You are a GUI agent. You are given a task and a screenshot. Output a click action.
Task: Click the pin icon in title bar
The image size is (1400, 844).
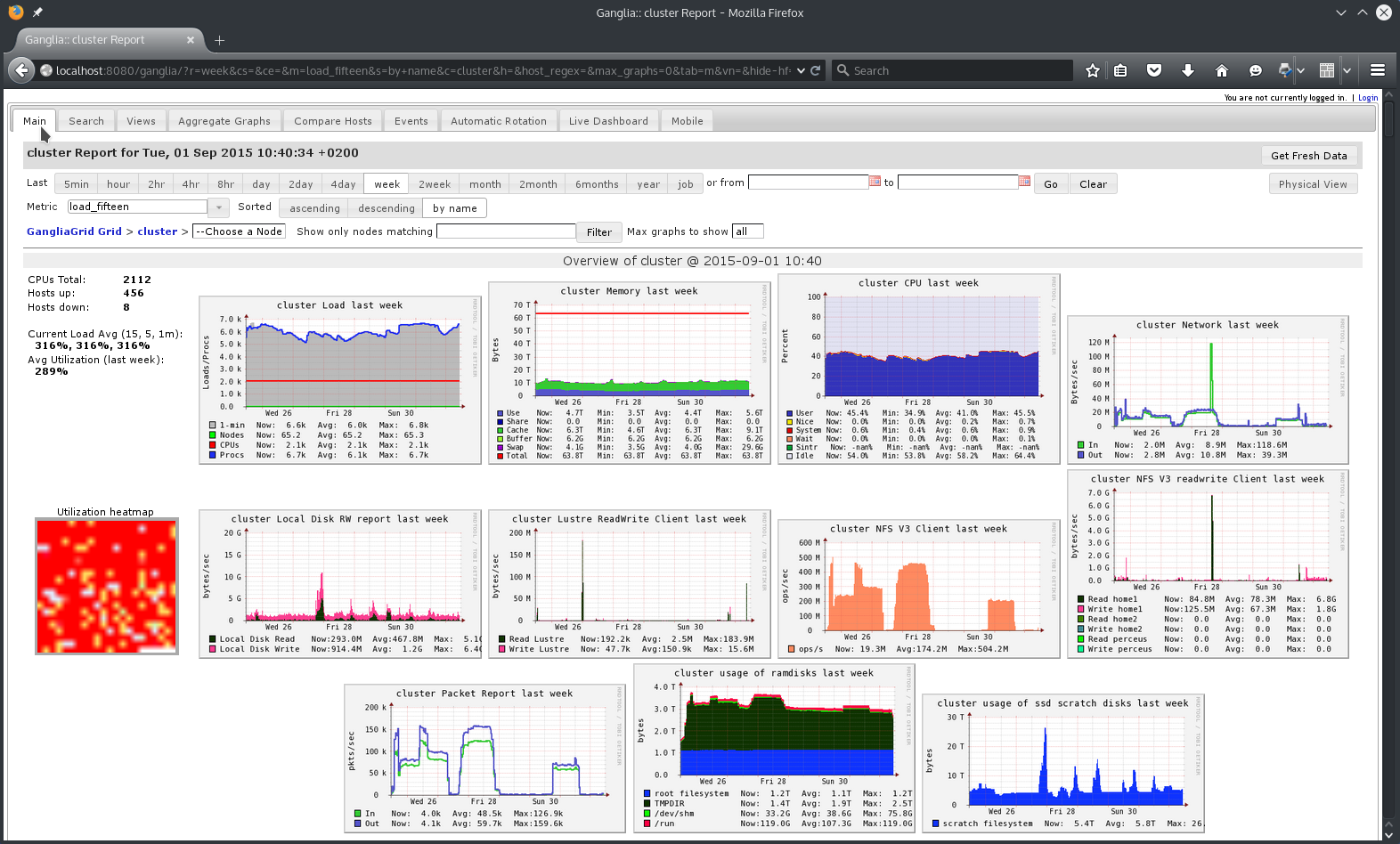(37, 12)
